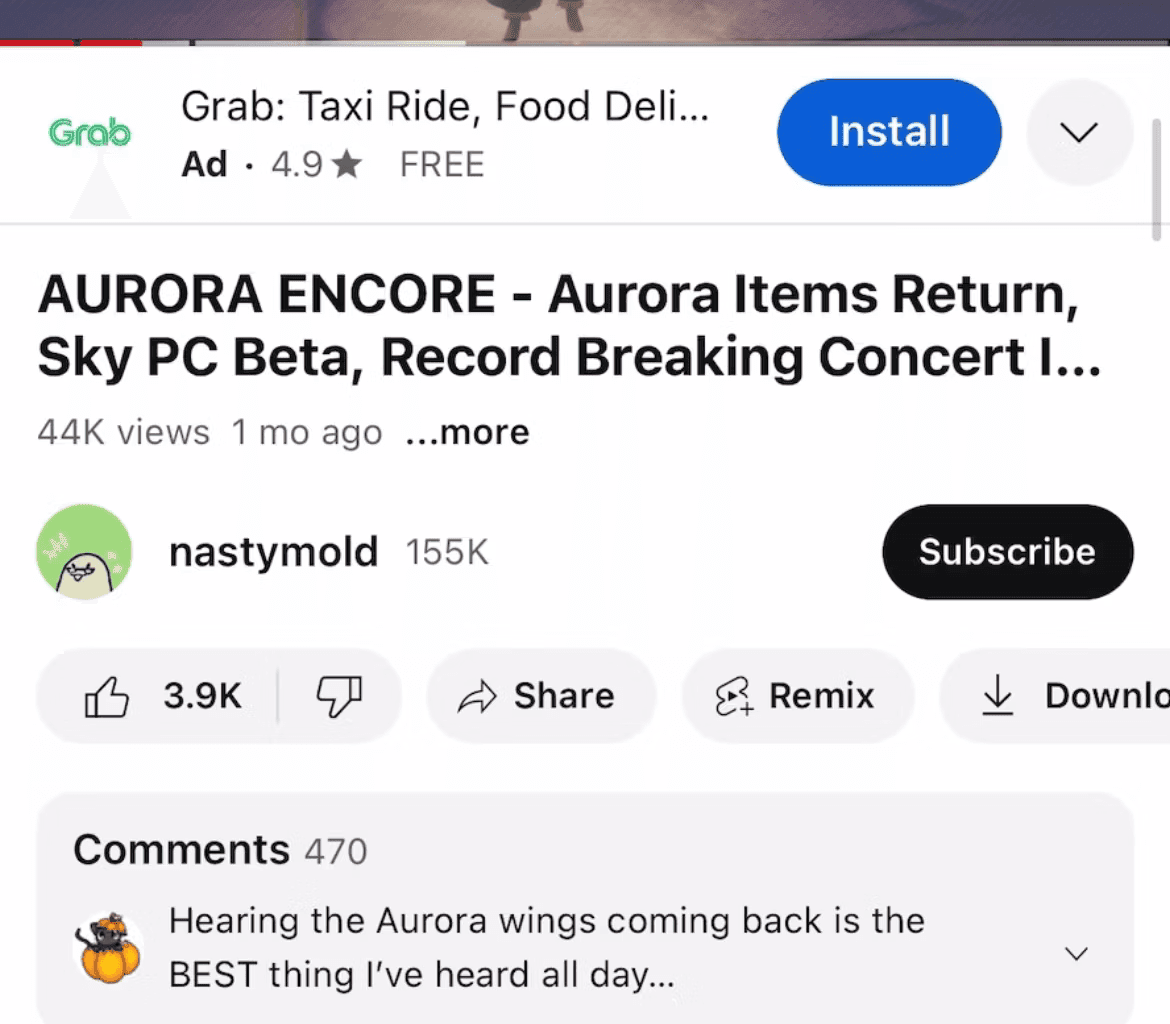Viewport: 1170px width, 1024px height.
Task: Subscribe to nastymold channel
Action: click(1008, 552)
